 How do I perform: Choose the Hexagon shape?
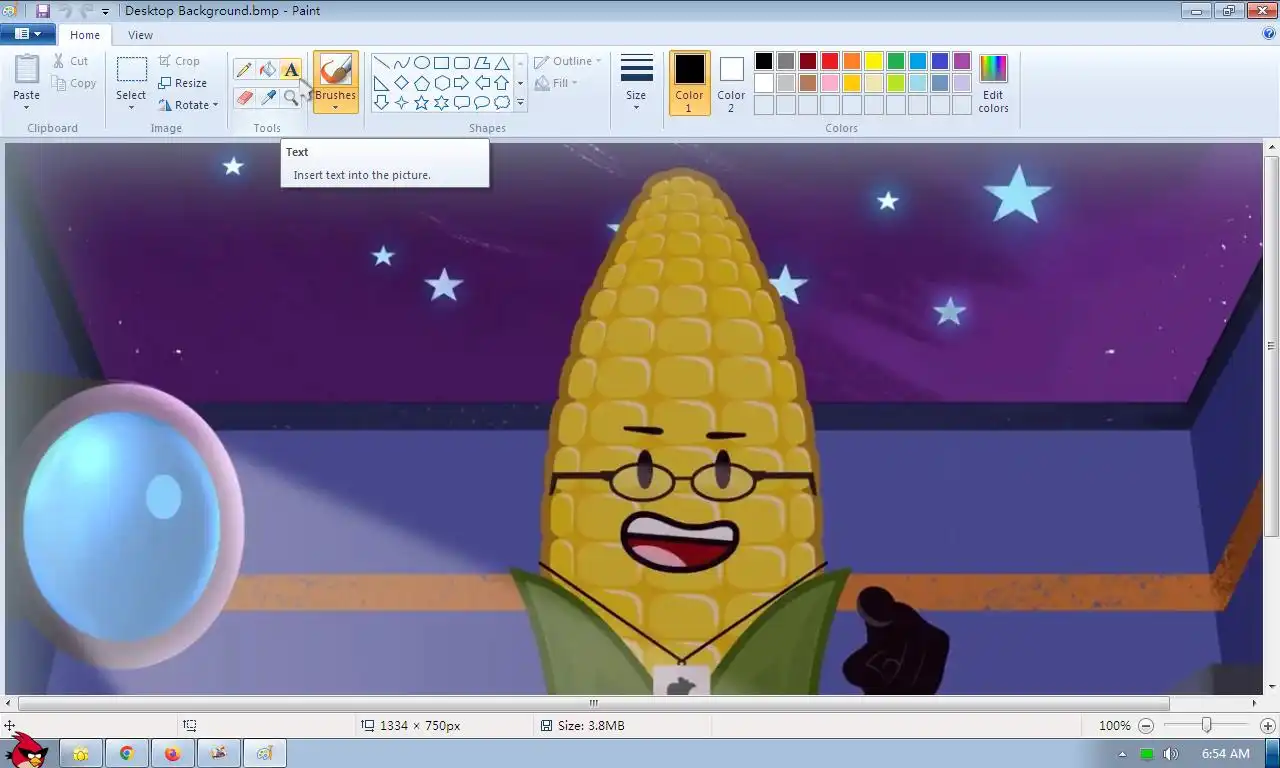pos(441,83)
